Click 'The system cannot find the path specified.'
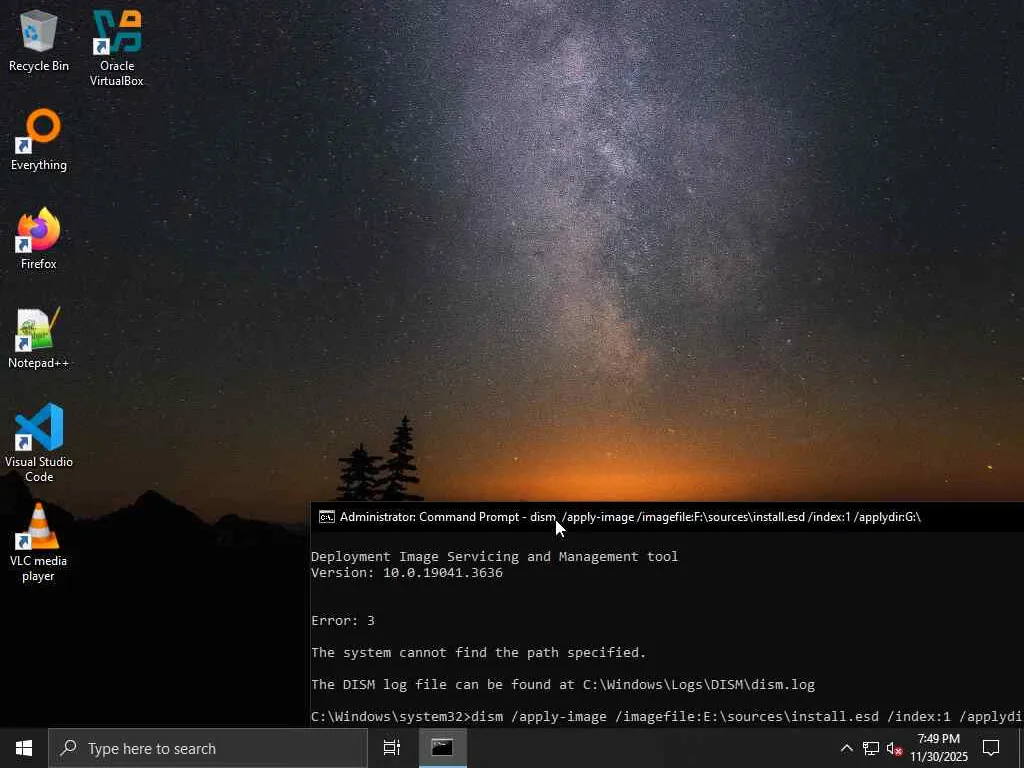Viewport: 1024px width, 768px height. point(479,652)
